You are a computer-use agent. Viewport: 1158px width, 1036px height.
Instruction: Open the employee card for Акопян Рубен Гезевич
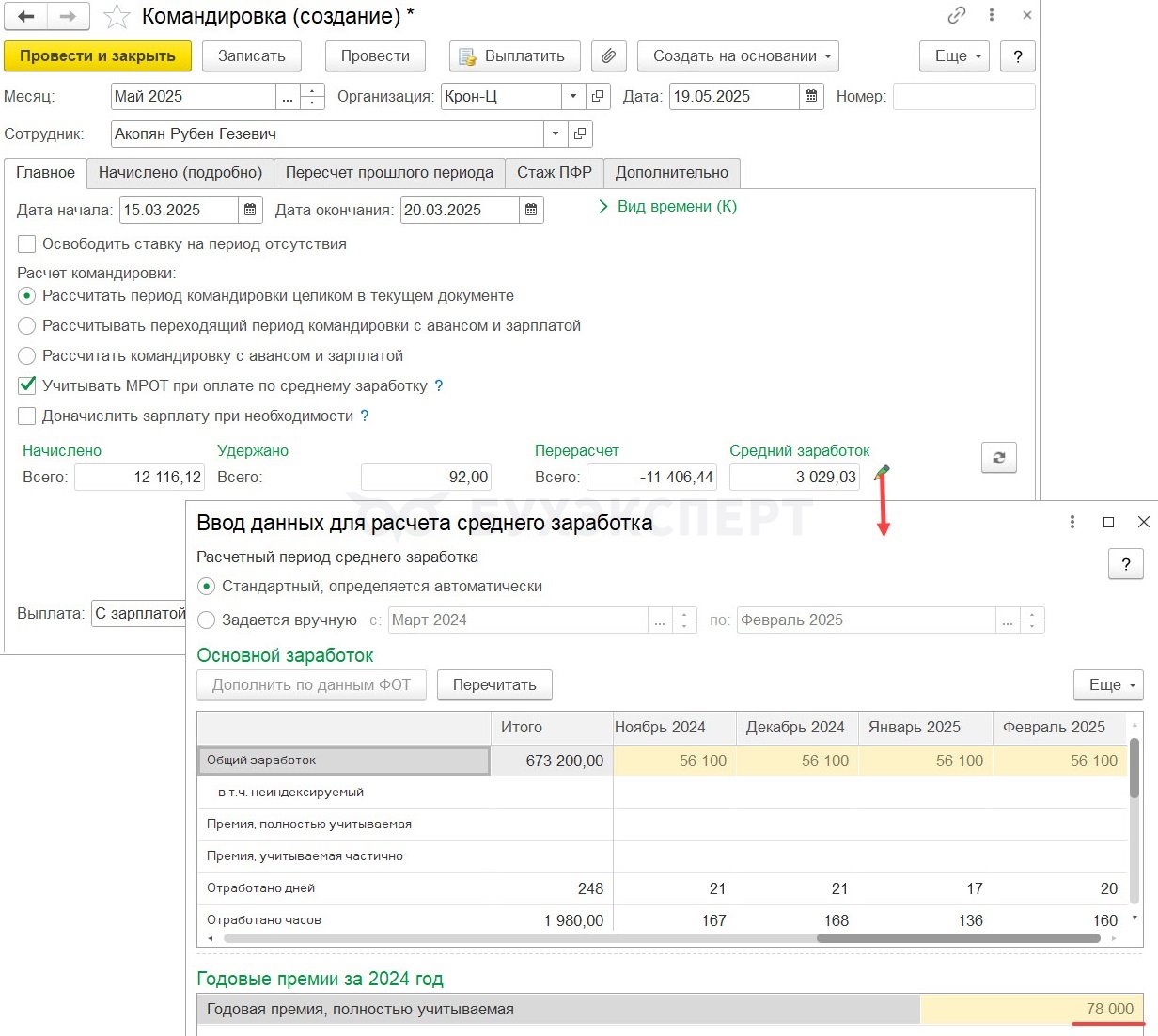(580, 134)
